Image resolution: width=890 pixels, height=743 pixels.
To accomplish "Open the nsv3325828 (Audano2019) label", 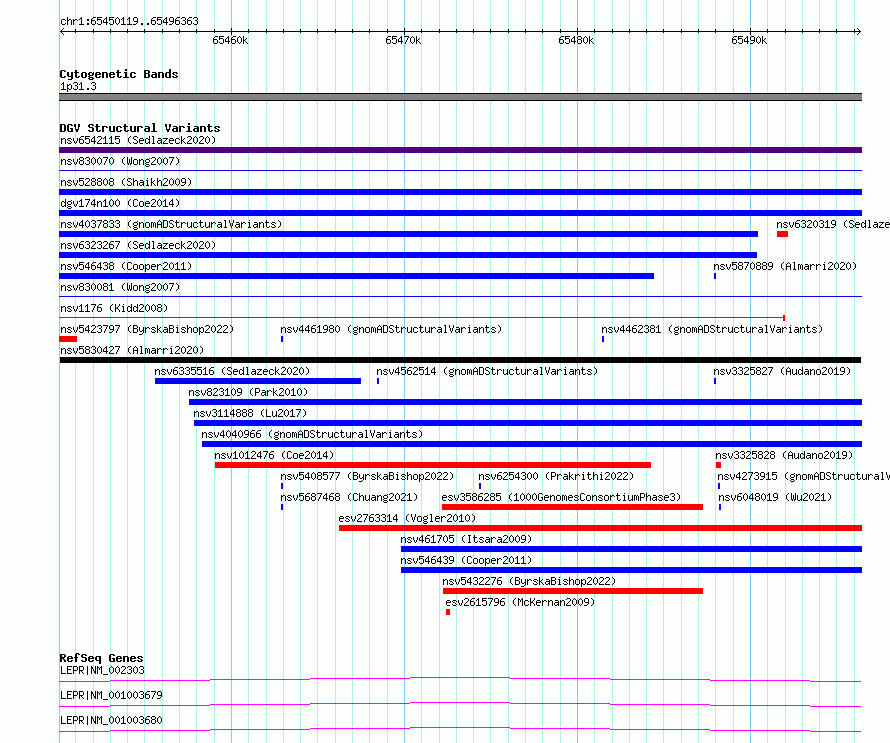I will click(x=784, y=455).
